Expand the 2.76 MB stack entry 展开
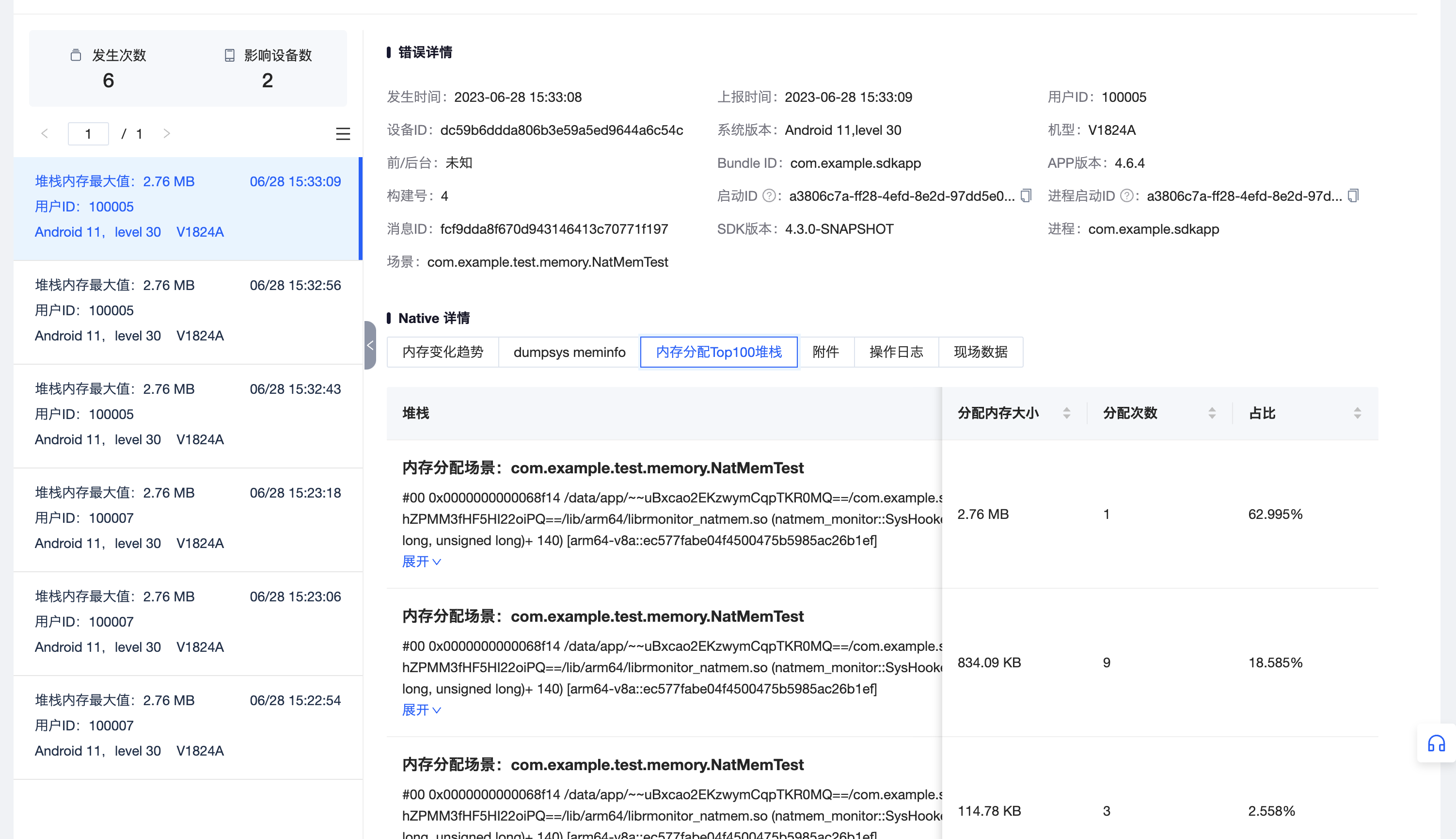 coord(421,561)
